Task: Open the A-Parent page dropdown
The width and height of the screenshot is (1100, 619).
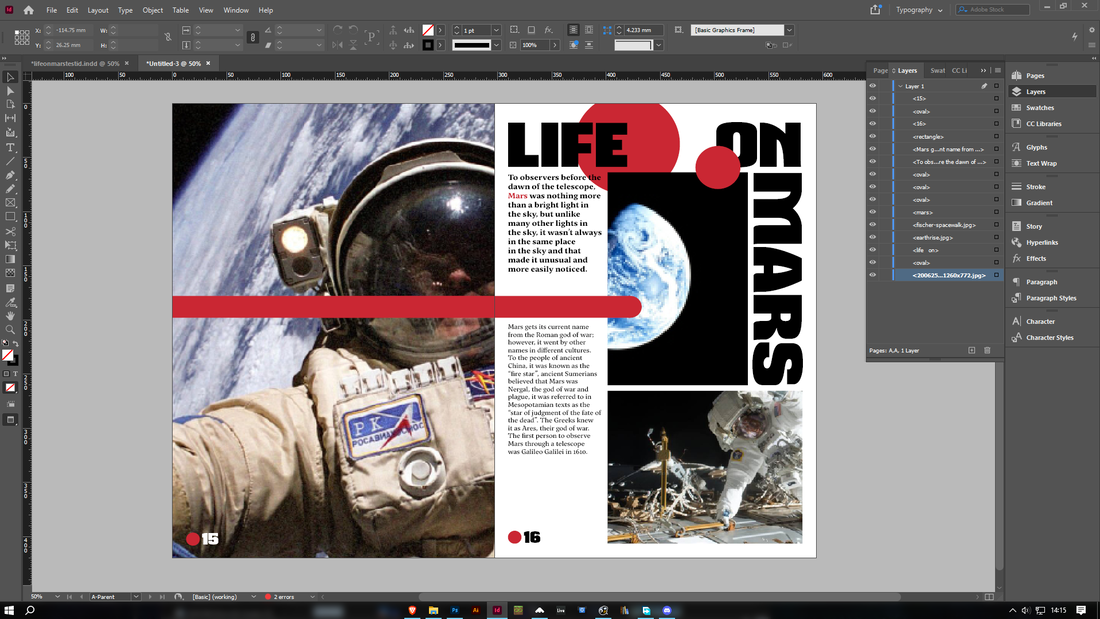Action: coord(135,597)
